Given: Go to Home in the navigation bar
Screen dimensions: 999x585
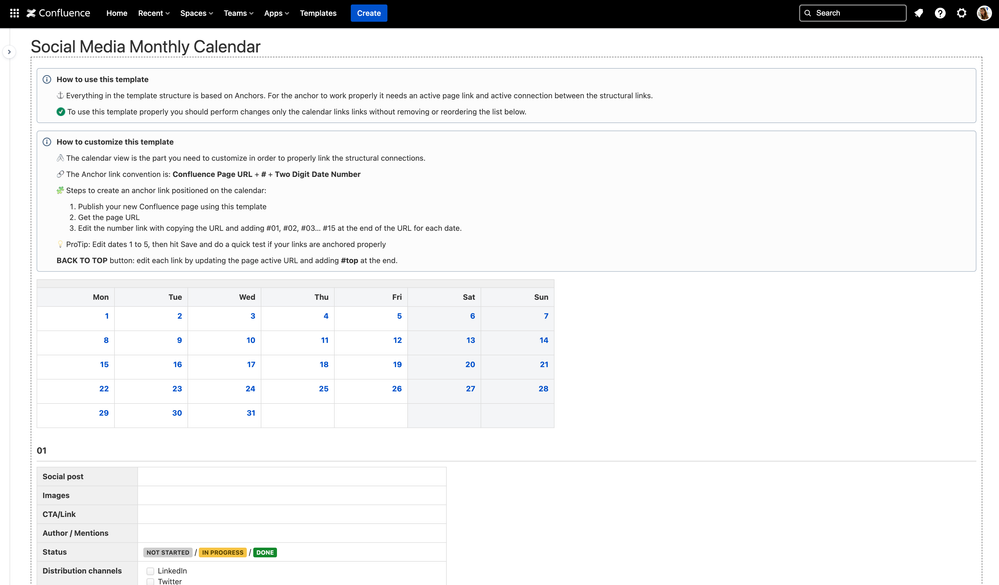Looking at the screenshot, I should (116, 13).
